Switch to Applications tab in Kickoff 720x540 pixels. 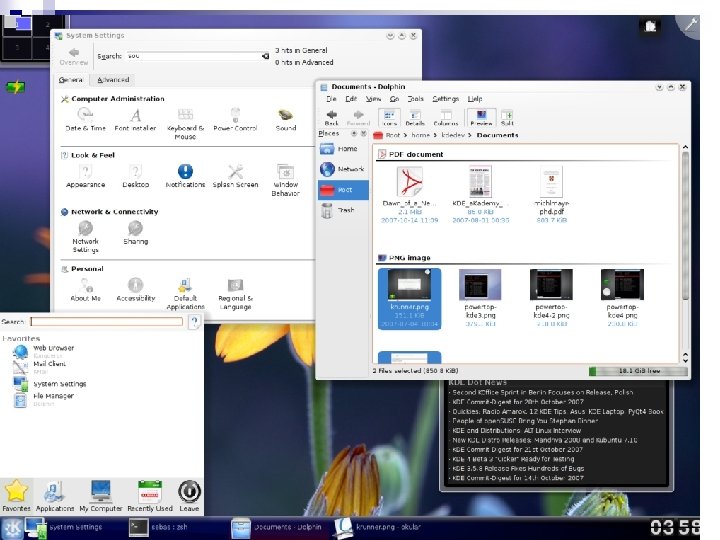pos(55,496)
